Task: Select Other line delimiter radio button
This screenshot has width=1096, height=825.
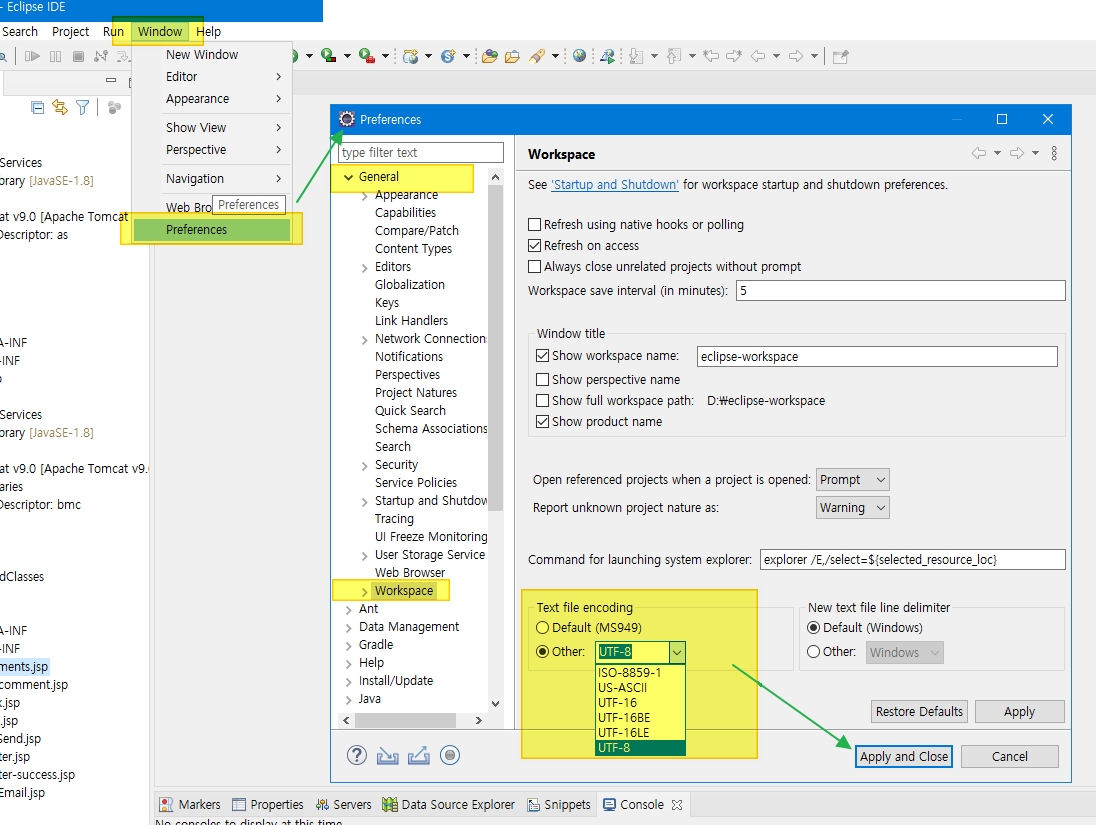Action: [814, 652]
